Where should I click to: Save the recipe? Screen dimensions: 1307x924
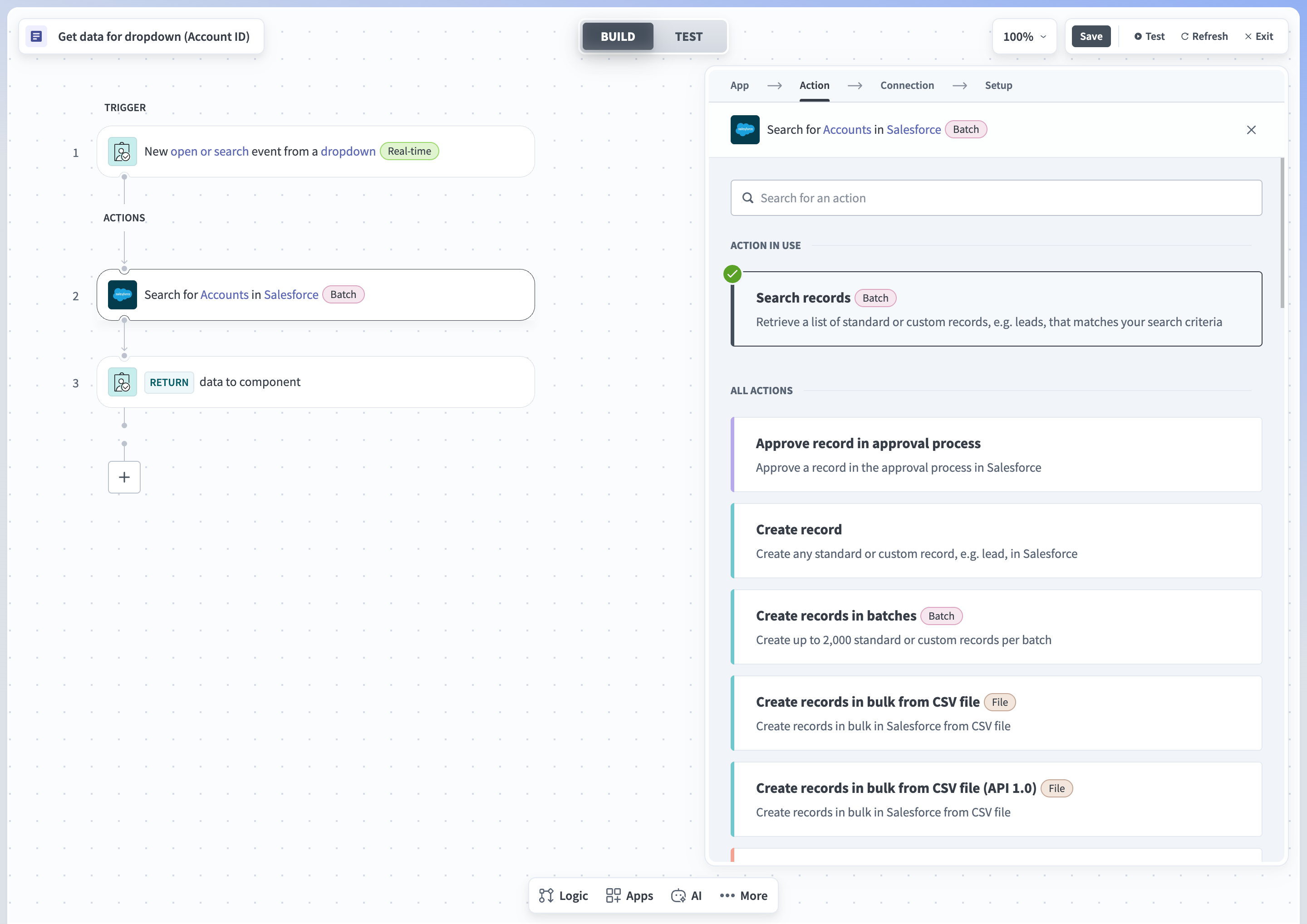[x=1091, y=36]
